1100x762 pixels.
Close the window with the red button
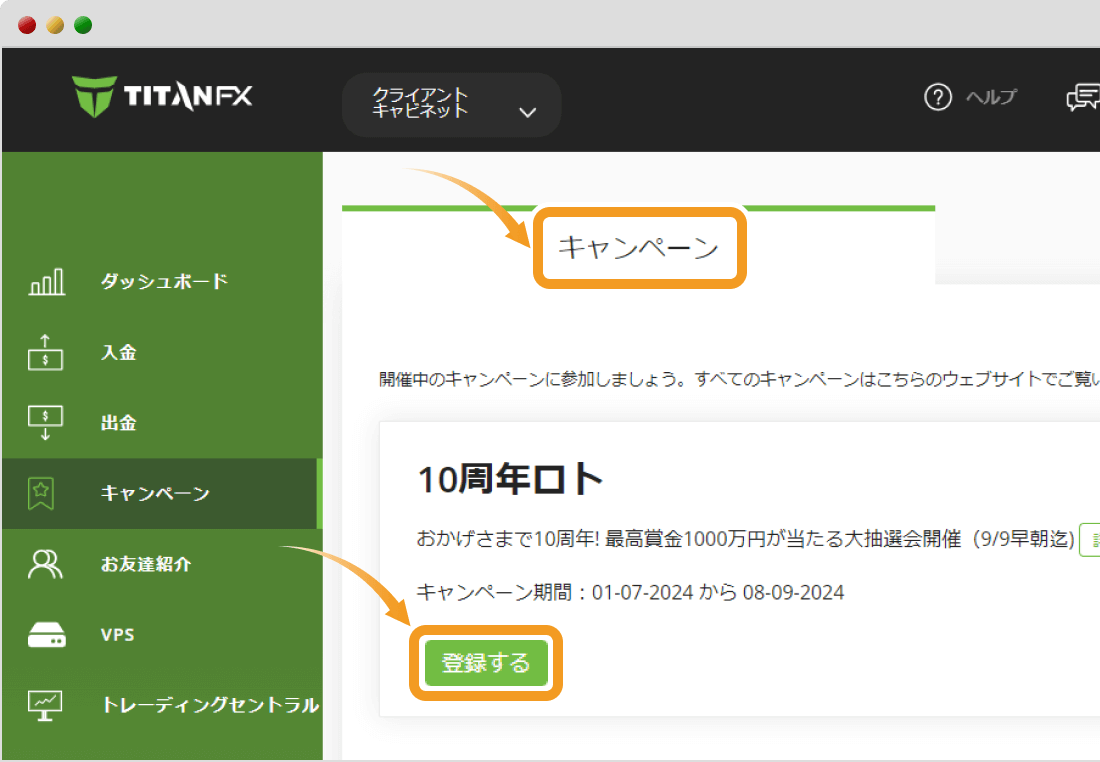tap(27, 25)
